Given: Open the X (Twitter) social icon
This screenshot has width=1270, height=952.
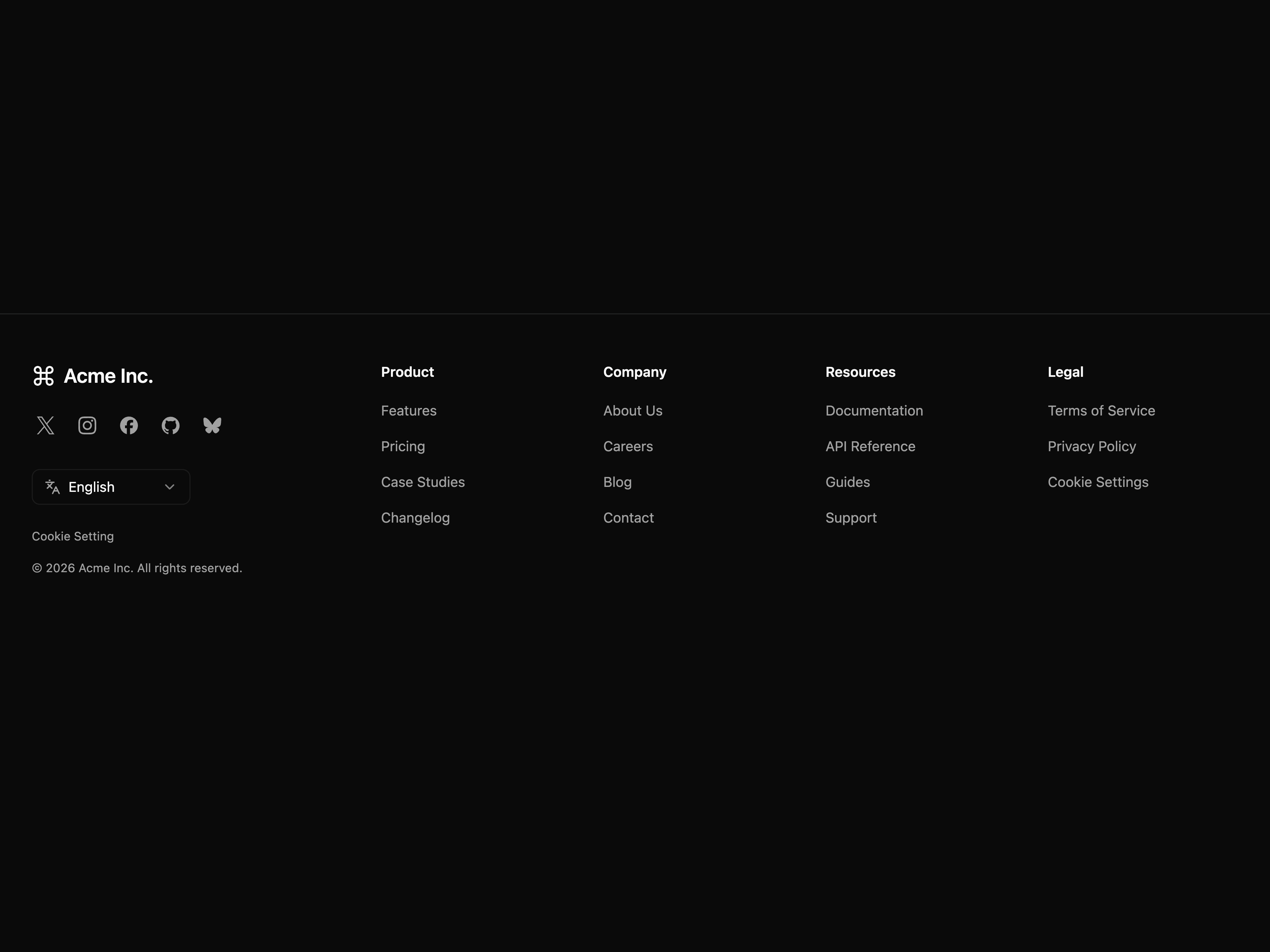Looking at the screenshot, I should point(45,425).
